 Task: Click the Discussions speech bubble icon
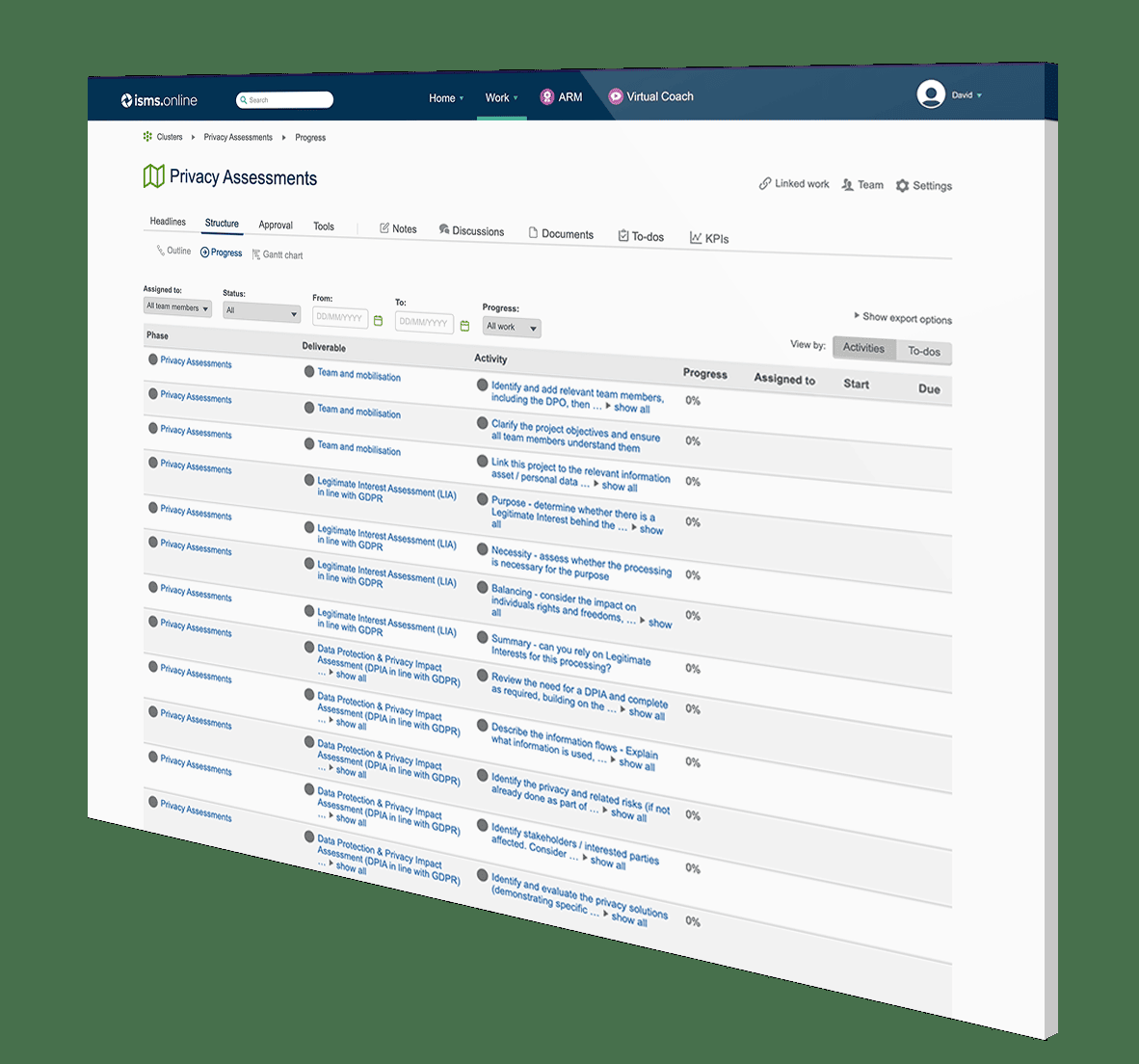click(444, 229)
